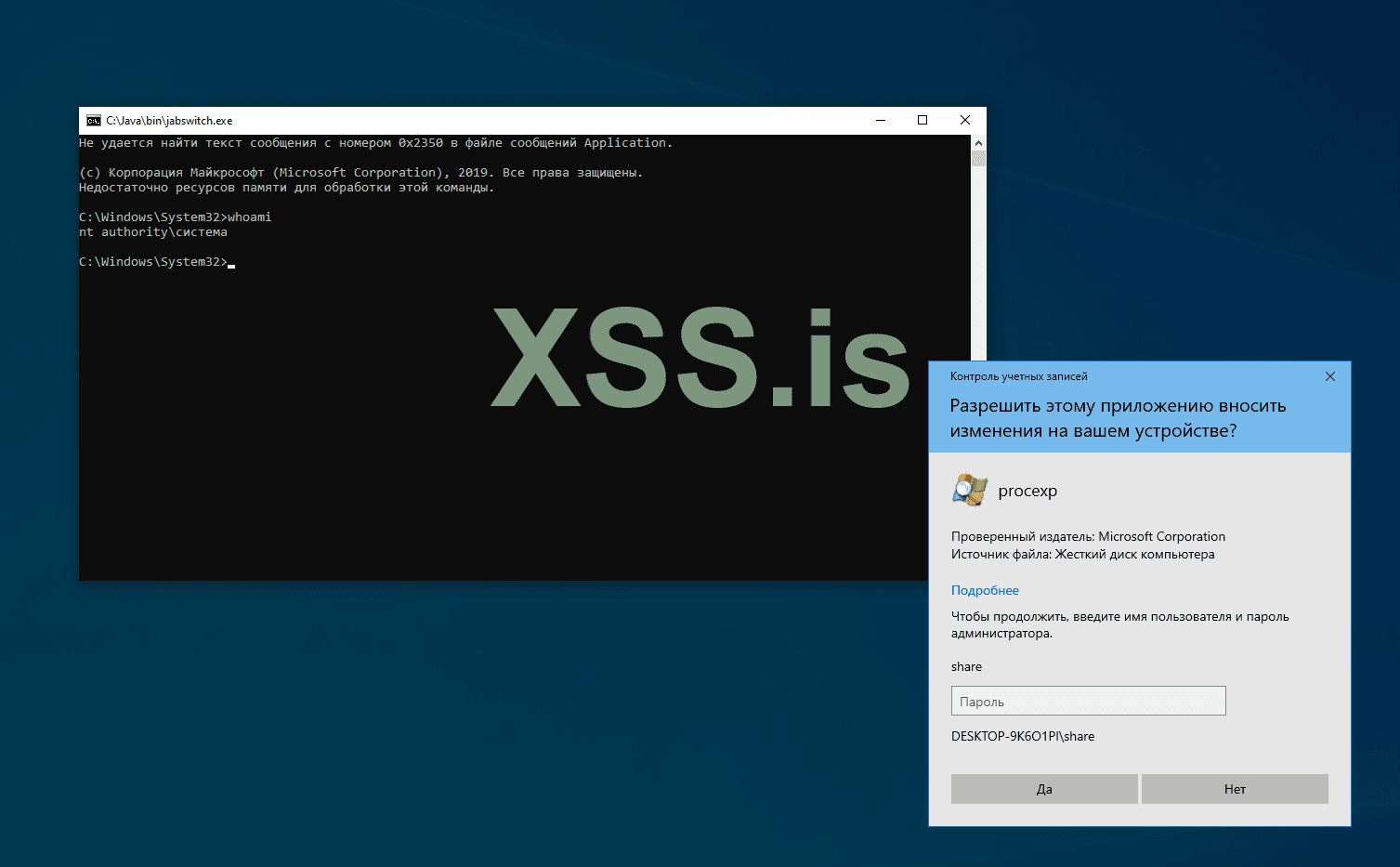Close the User Account Control dialog

coord(1330,376)
